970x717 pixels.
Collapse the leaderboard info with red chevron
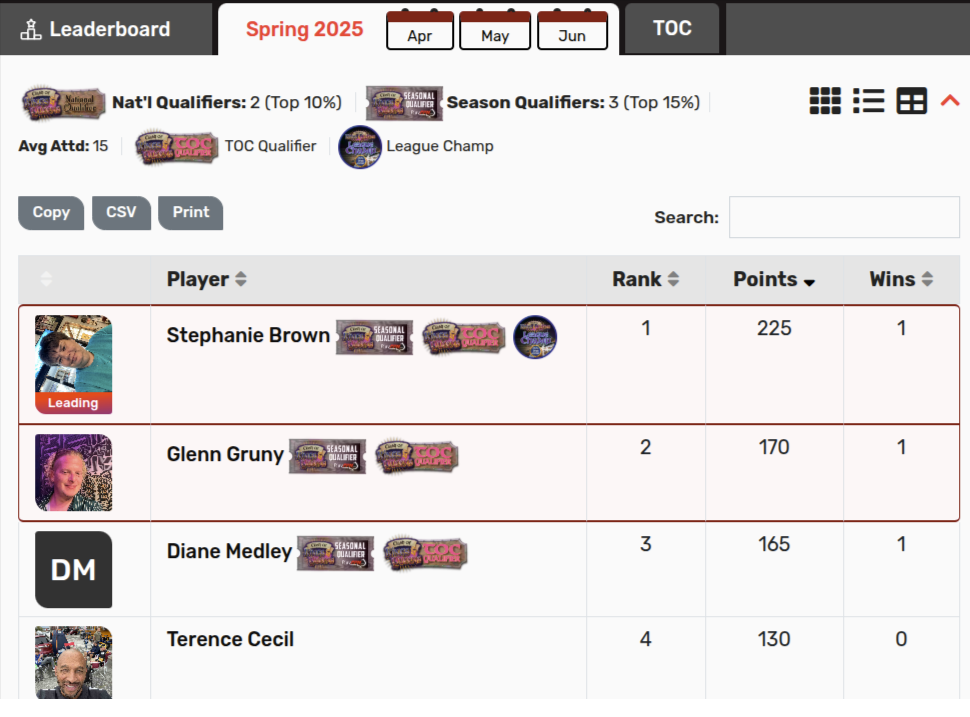click(x=950, y=100)
